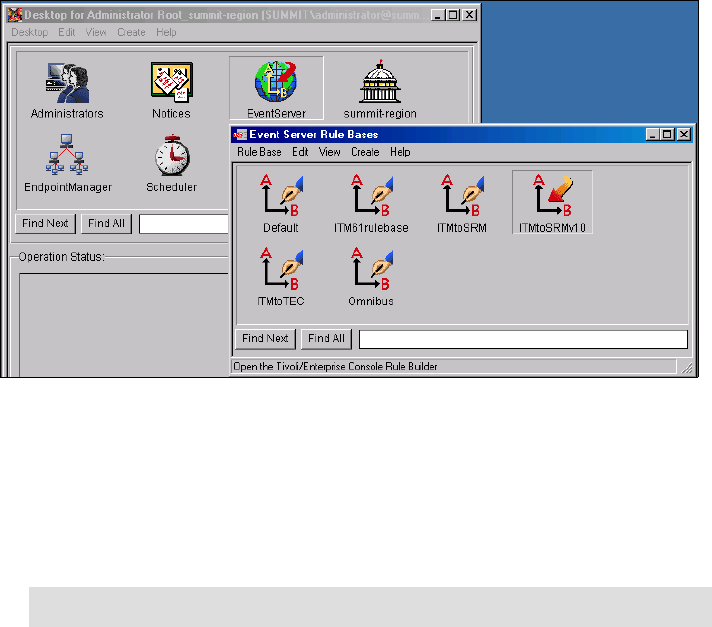Image resolution: width=712 pixels, height=627 pixels.
Task: Open the summit-region policy region icon
Action: [380, 82]
